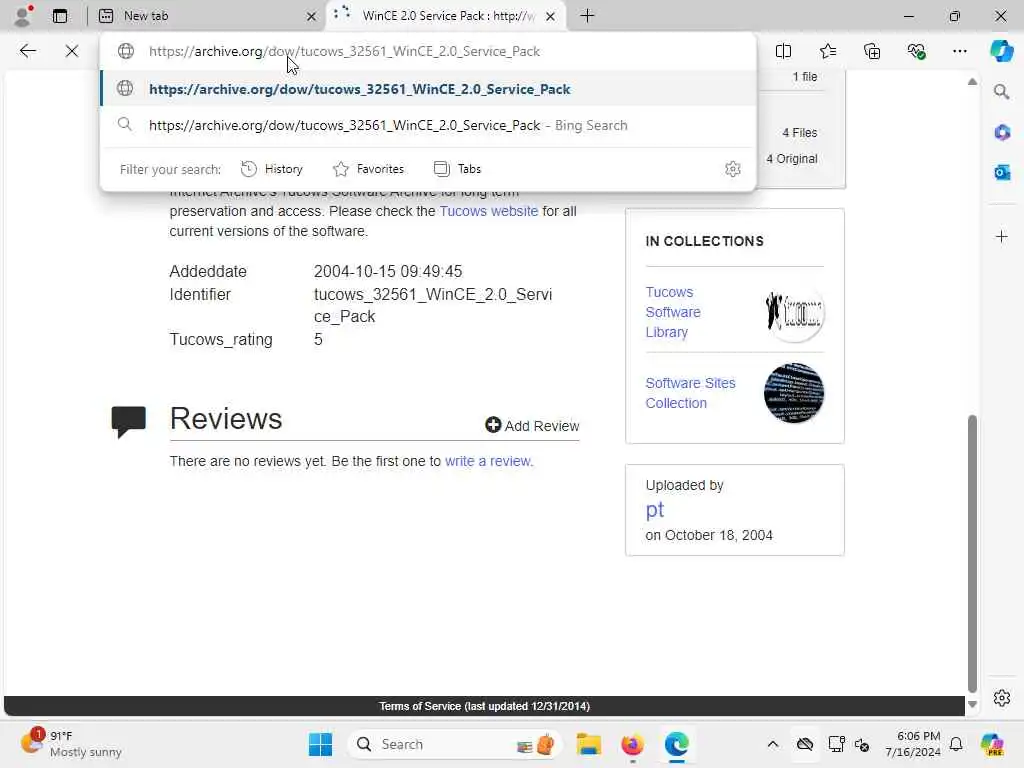Click Addeddate value 2004-10-15 09:49:45
This screenshot has width=1024, height=768.
pyautogui.click(x=388, y=271)
